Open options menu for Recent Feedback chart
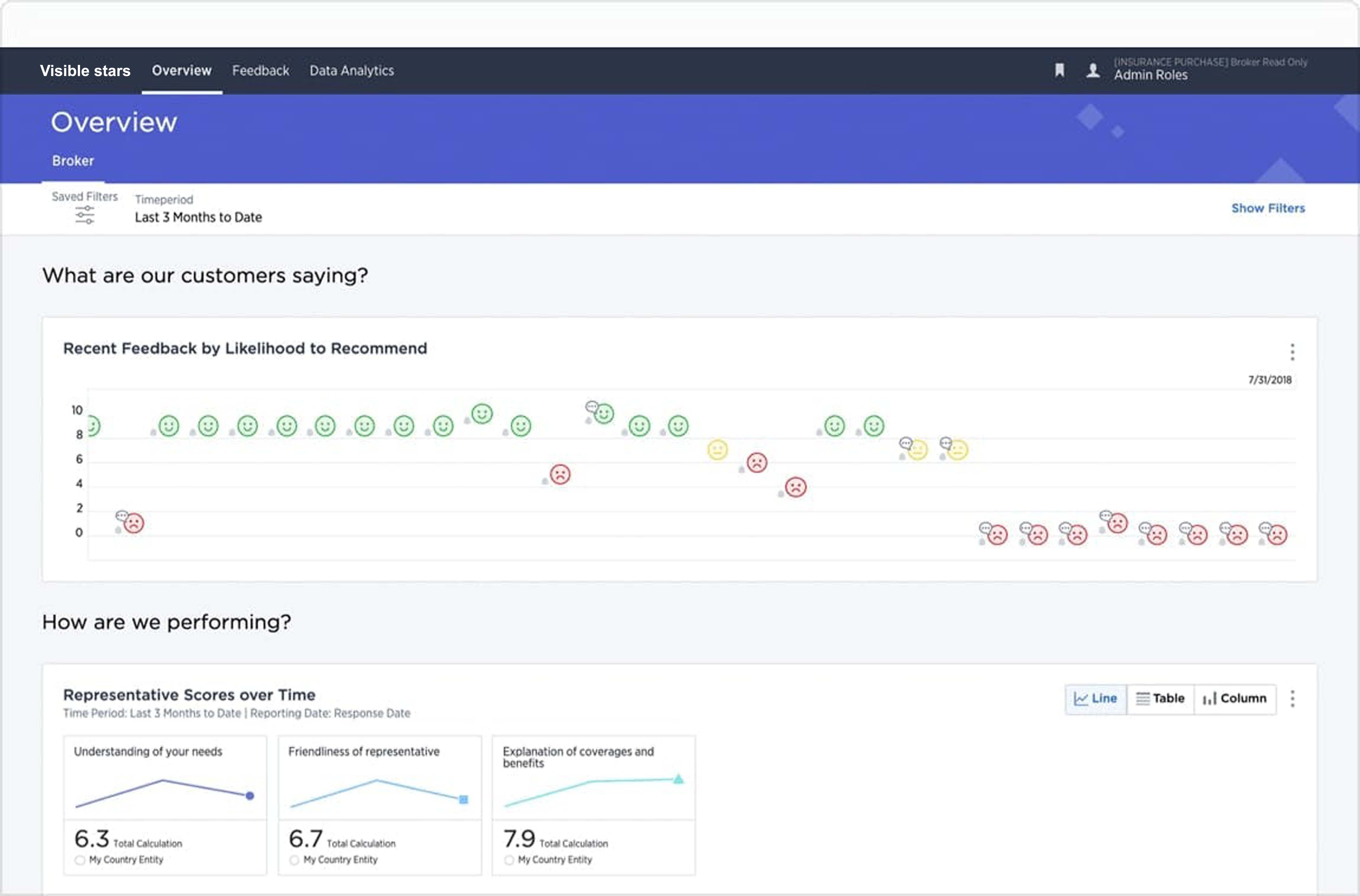Image resolution: width=1360 pixels, height=896 pixels. click(1292, 352)
